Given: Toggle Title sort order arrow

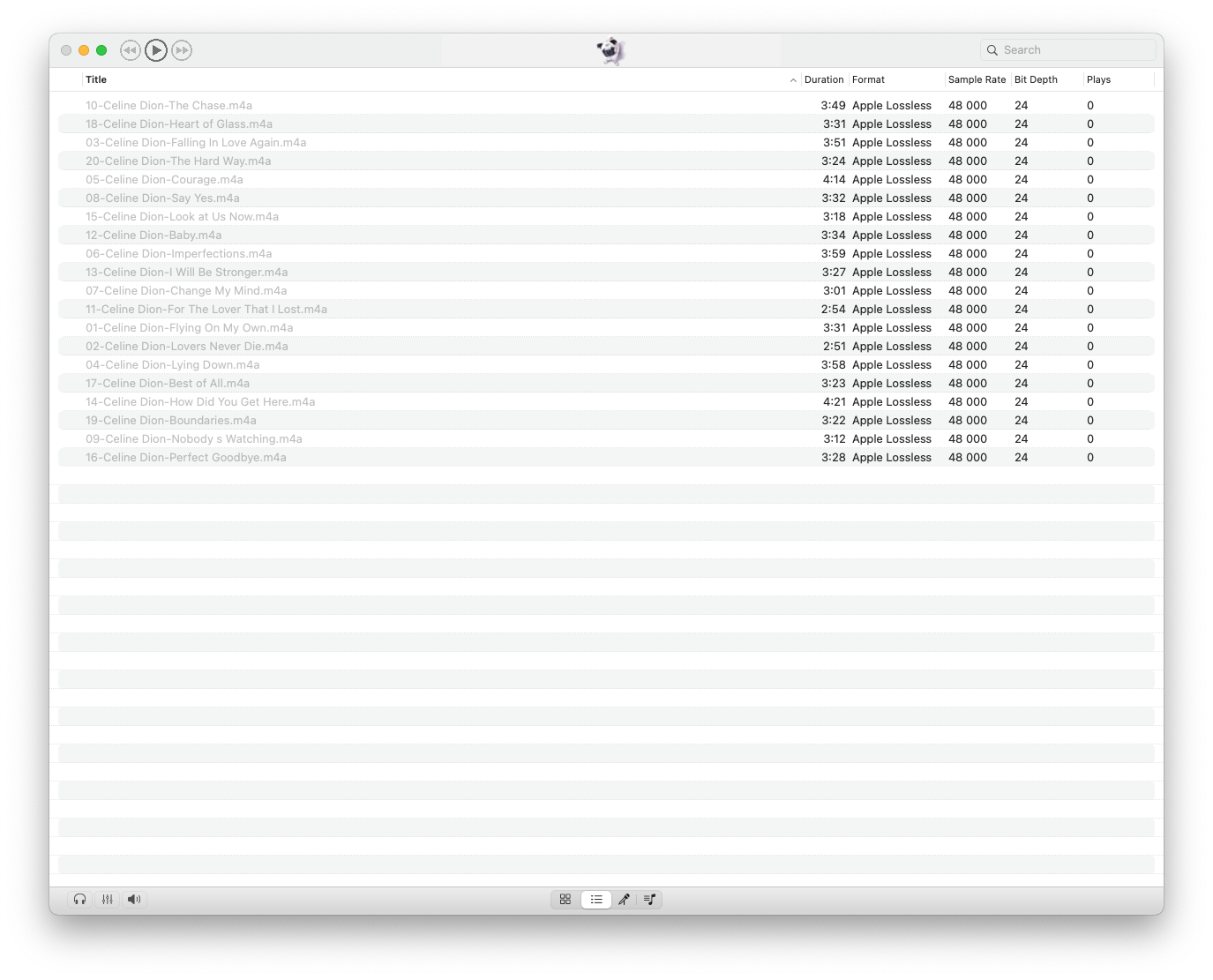Looking at the screenshot, I should point(793,80).
